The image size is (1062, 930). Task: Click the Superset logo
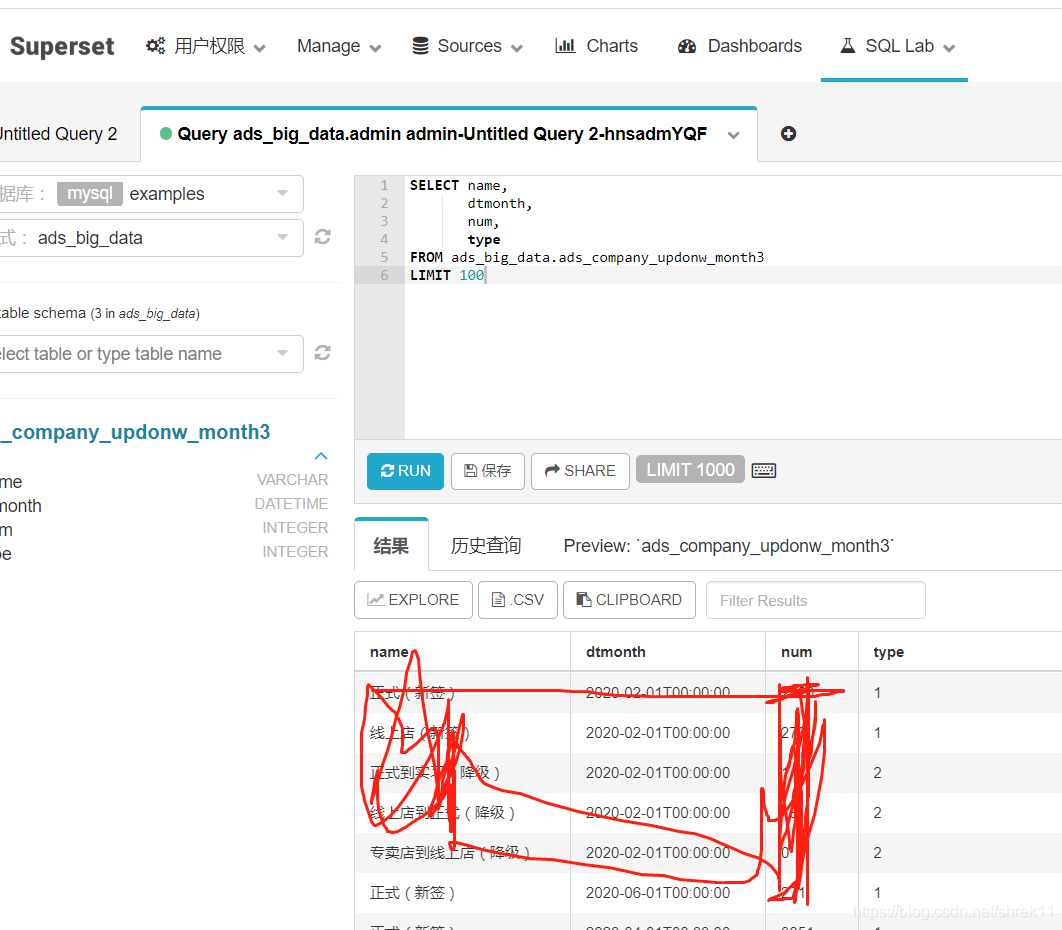point(62,46)
